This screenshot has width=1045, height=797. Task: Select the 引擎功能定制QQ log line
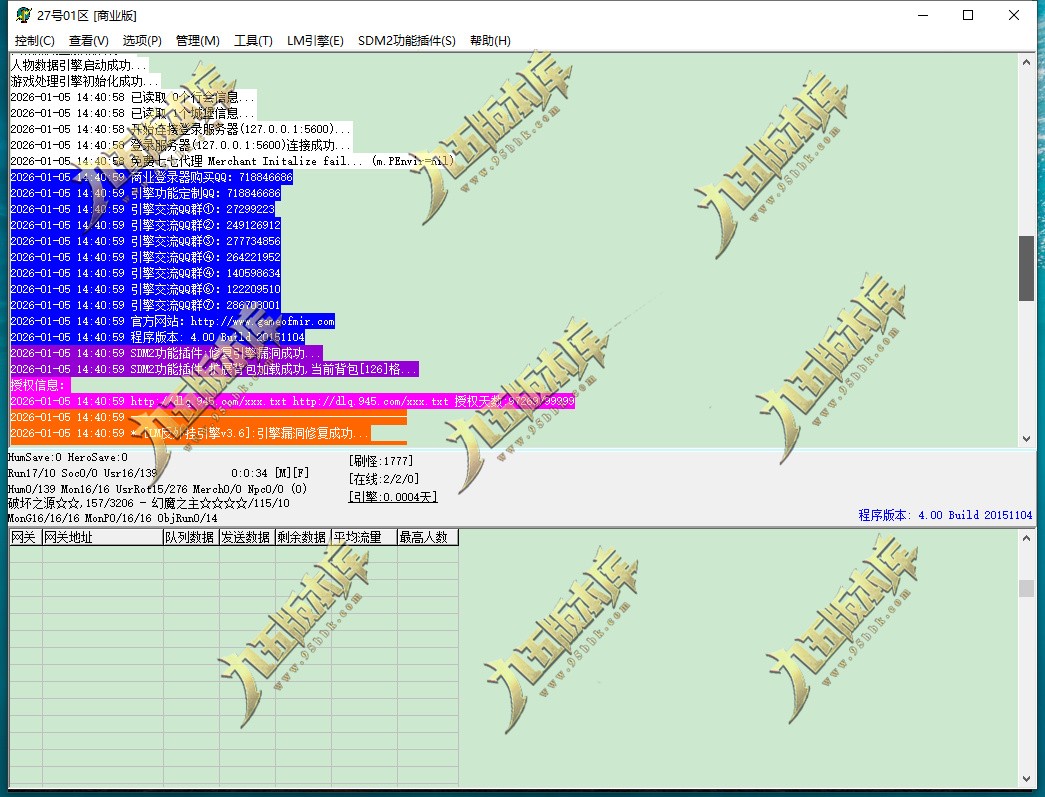145,193
